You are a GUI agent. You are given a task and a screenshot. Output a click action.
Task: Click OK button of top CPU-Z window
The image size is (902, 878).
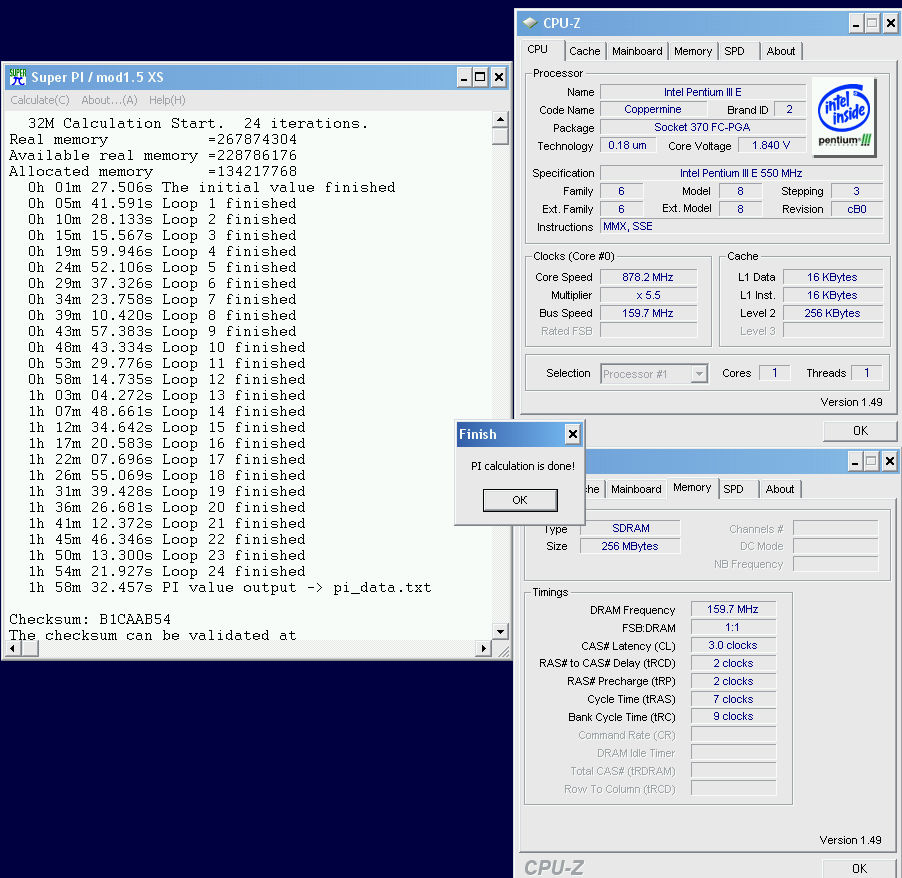860,431
